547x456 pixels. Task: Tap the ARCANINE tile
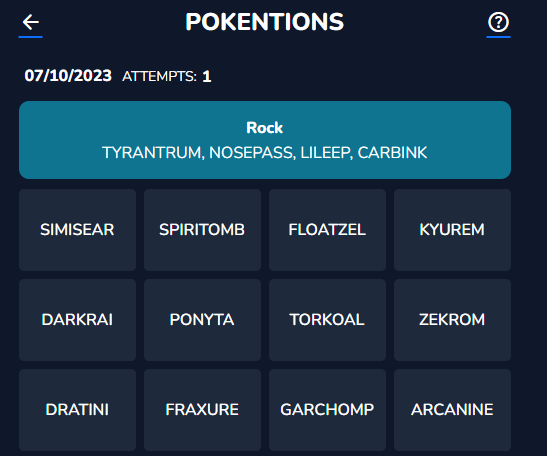coord(452,410)
